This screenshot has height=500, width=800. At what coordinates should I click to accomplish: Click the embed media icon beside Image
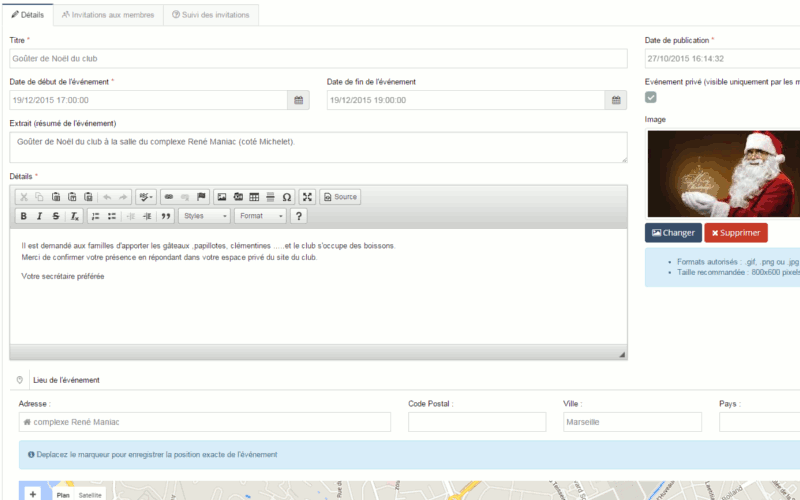238,197
